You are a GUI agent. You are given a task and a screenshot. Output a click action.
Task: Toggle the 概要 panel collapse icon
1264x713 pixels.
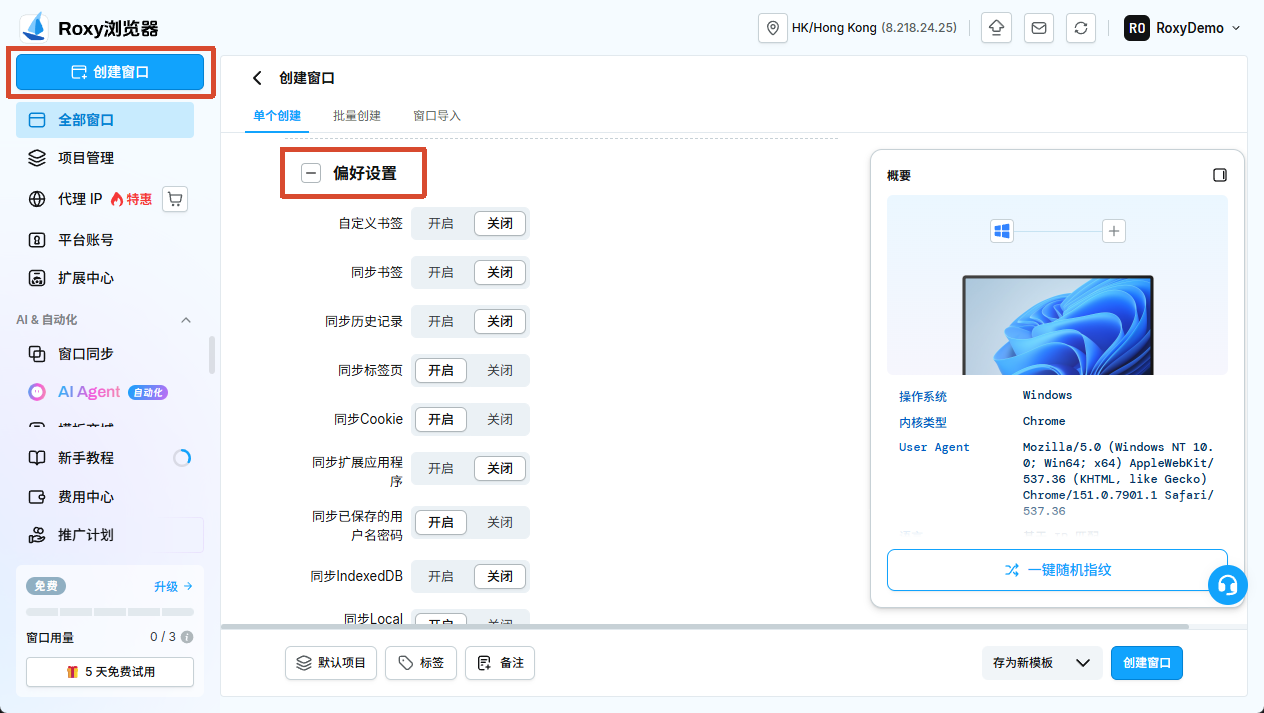pyautogui.click(x=1219, y=175)
